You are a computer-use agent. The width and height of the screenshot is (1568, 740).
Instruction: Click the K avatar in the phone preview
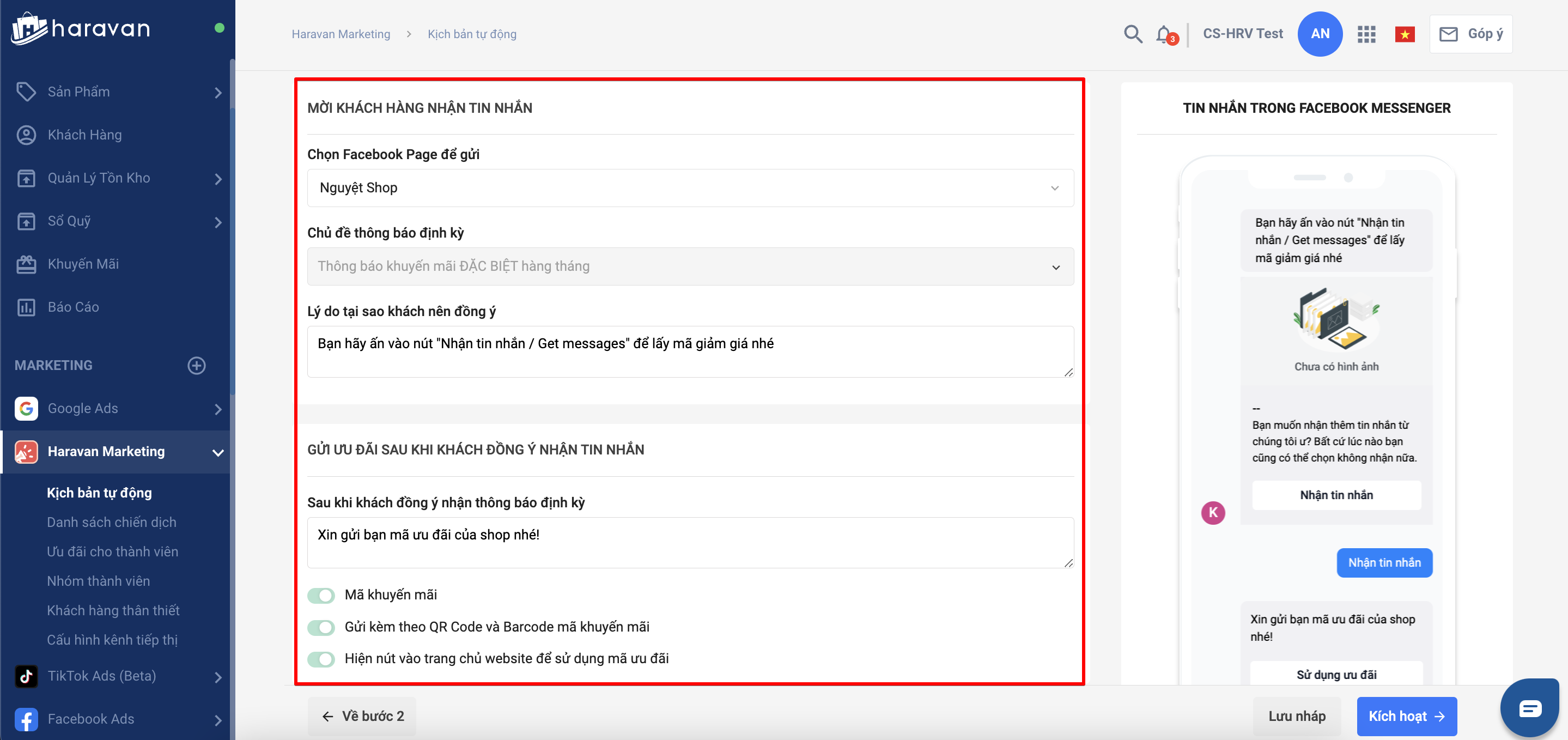1213,513
